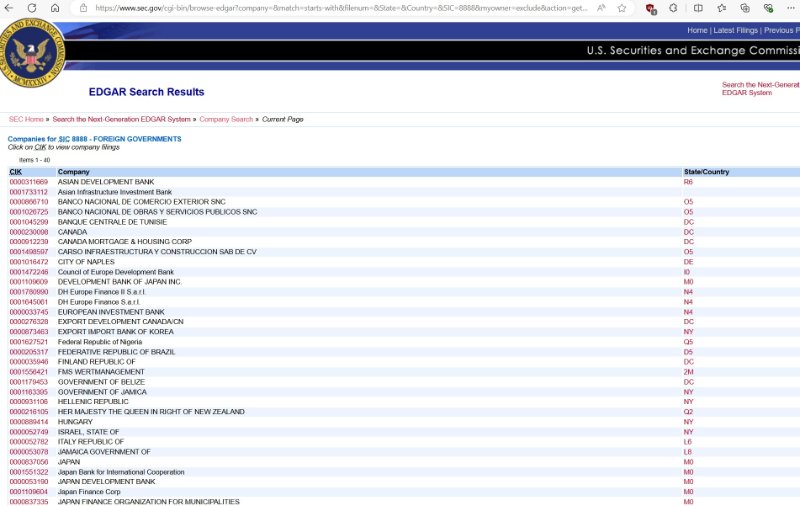Viewport: 800px width, 506px height.
Task: Open CIK for Hungary
Action: (x=29, y=422)
